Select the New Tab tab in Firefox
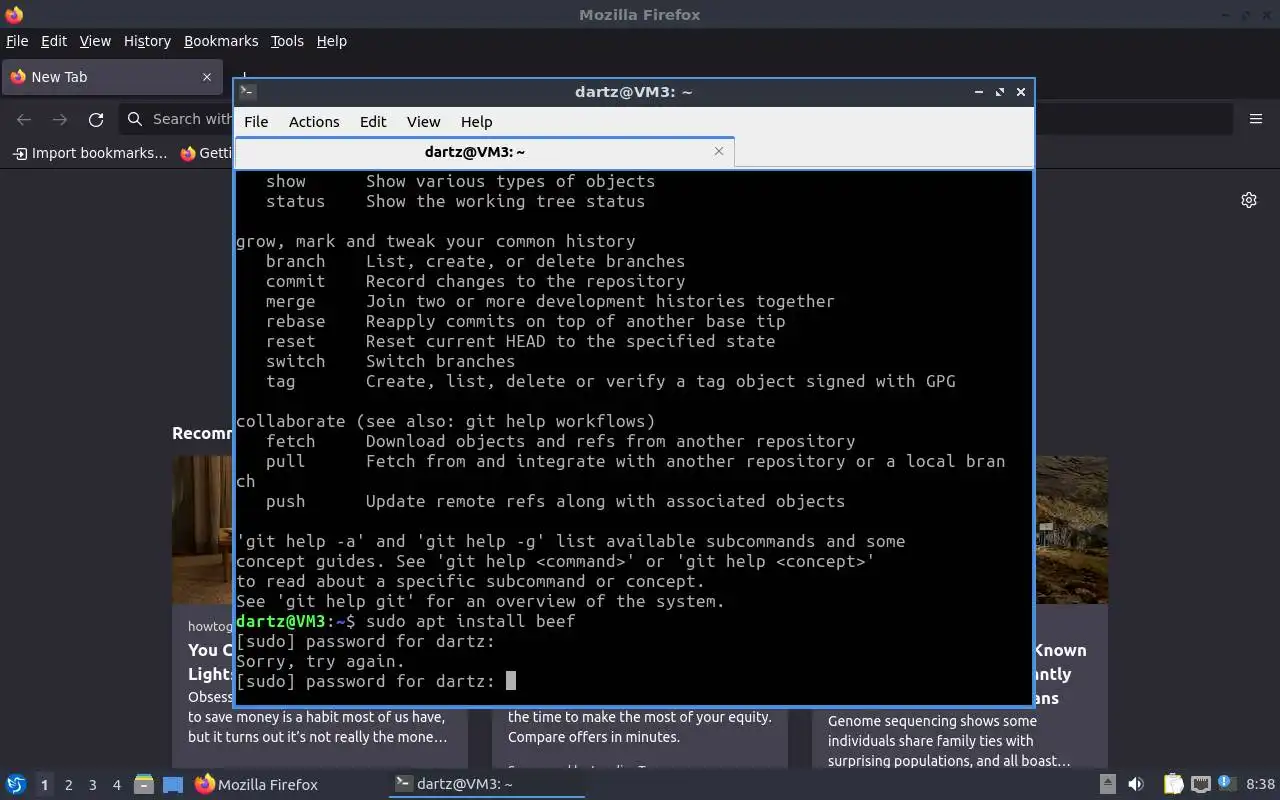 pyautogui.click(x=112, y=77)
